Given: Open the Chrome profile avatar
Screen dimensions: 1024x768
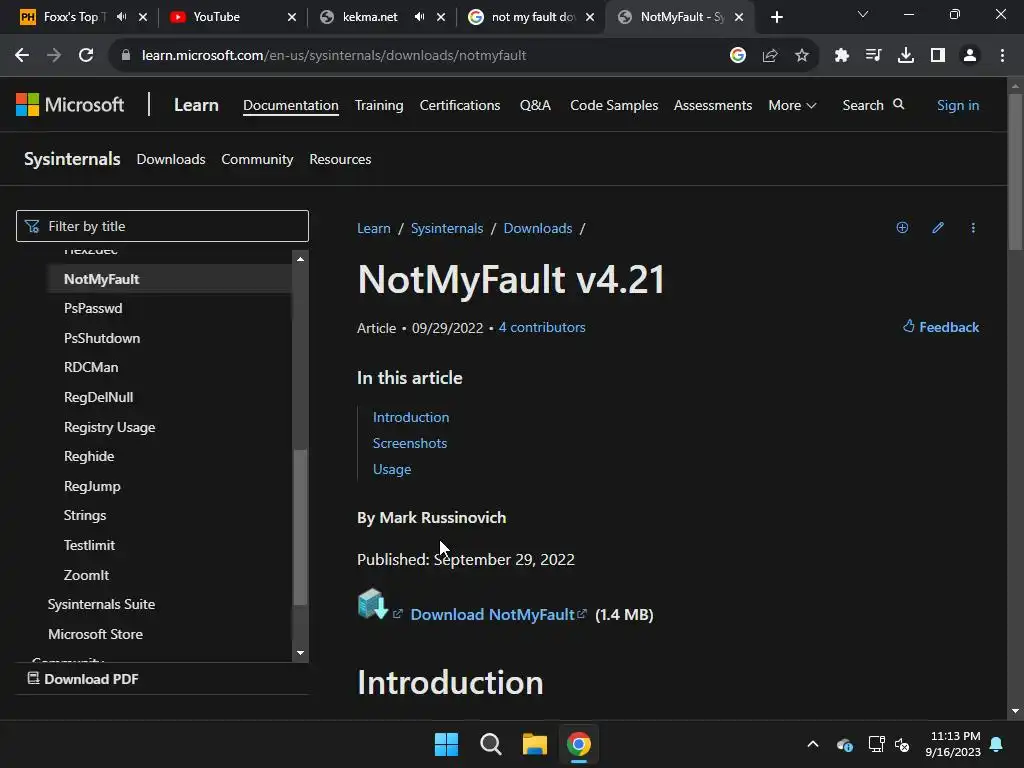Looking at the screenshot, I should (970, 56).
